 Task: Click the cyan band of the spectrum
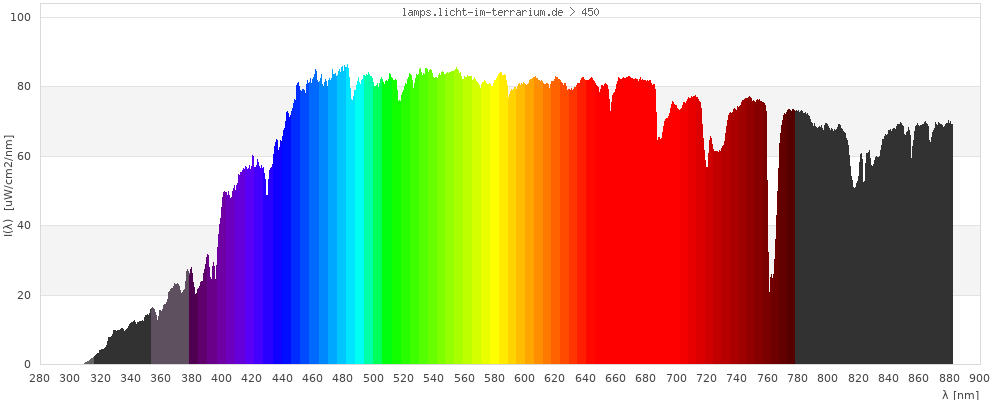click(x=357, y=230)
